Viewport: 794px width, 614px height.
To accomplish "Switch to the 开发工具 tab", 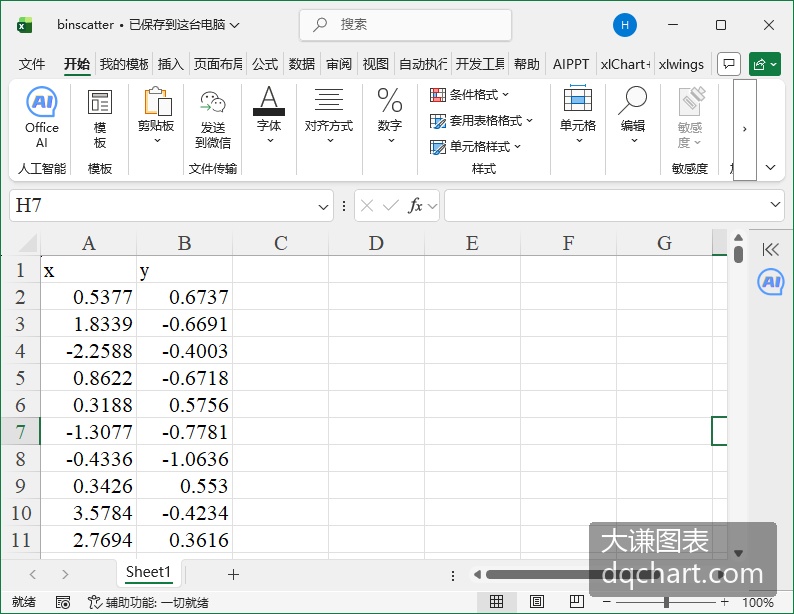I will [x=480, y=64].
